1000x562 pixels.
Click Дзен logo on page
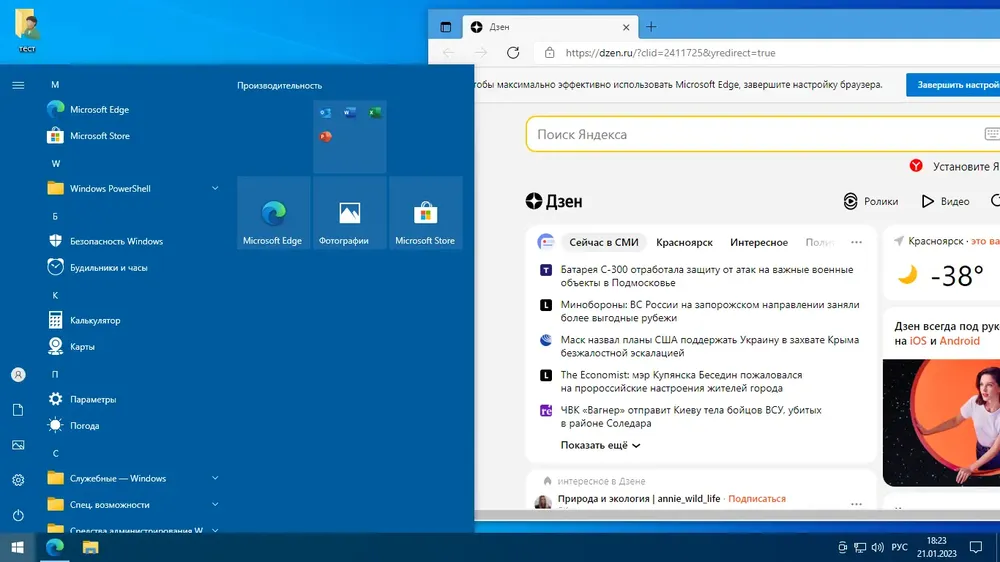[x=554, y=202]
